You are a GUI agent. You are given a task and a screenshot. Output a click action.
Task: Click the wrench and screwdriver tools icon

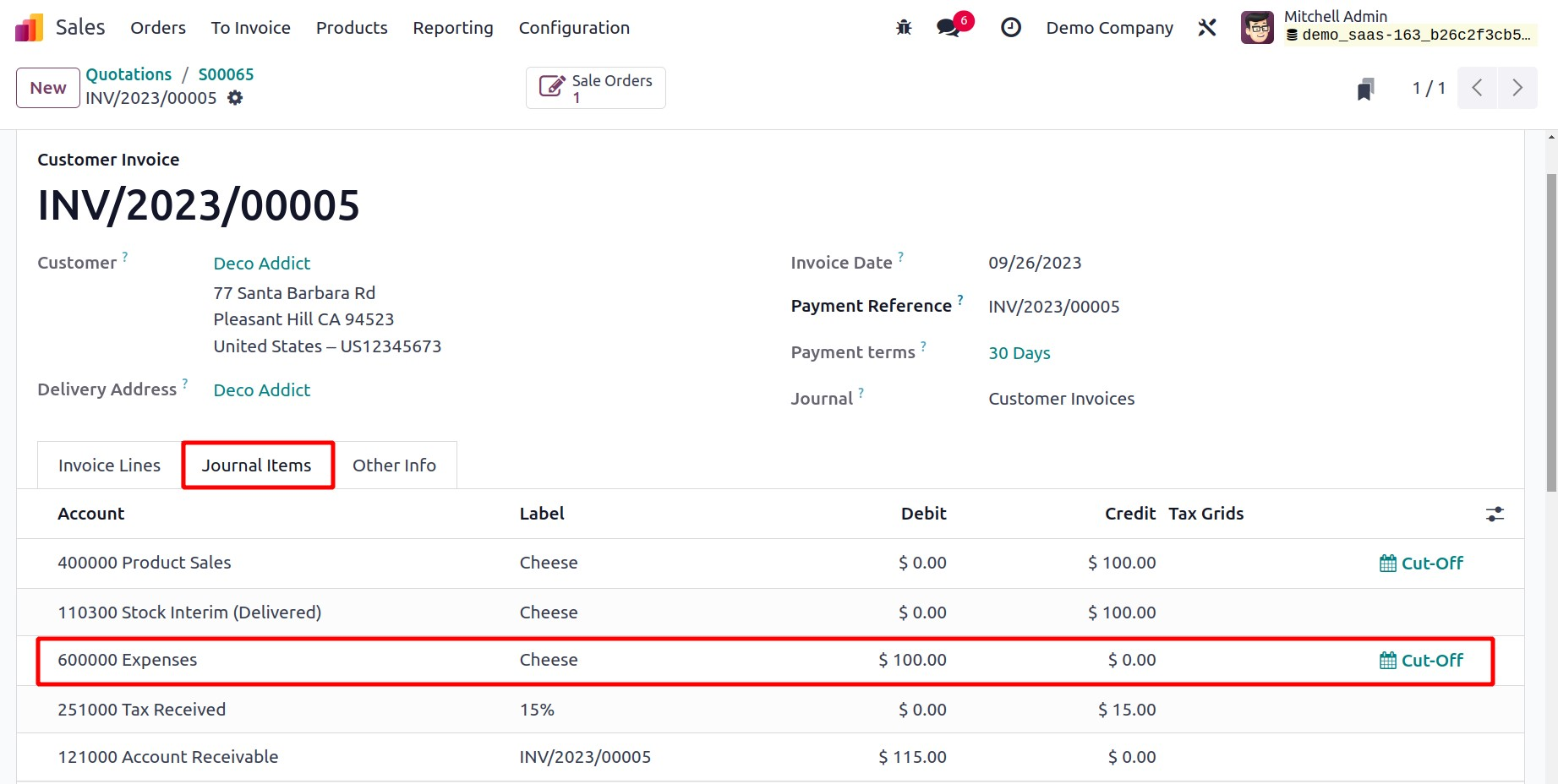[1207, 28]
